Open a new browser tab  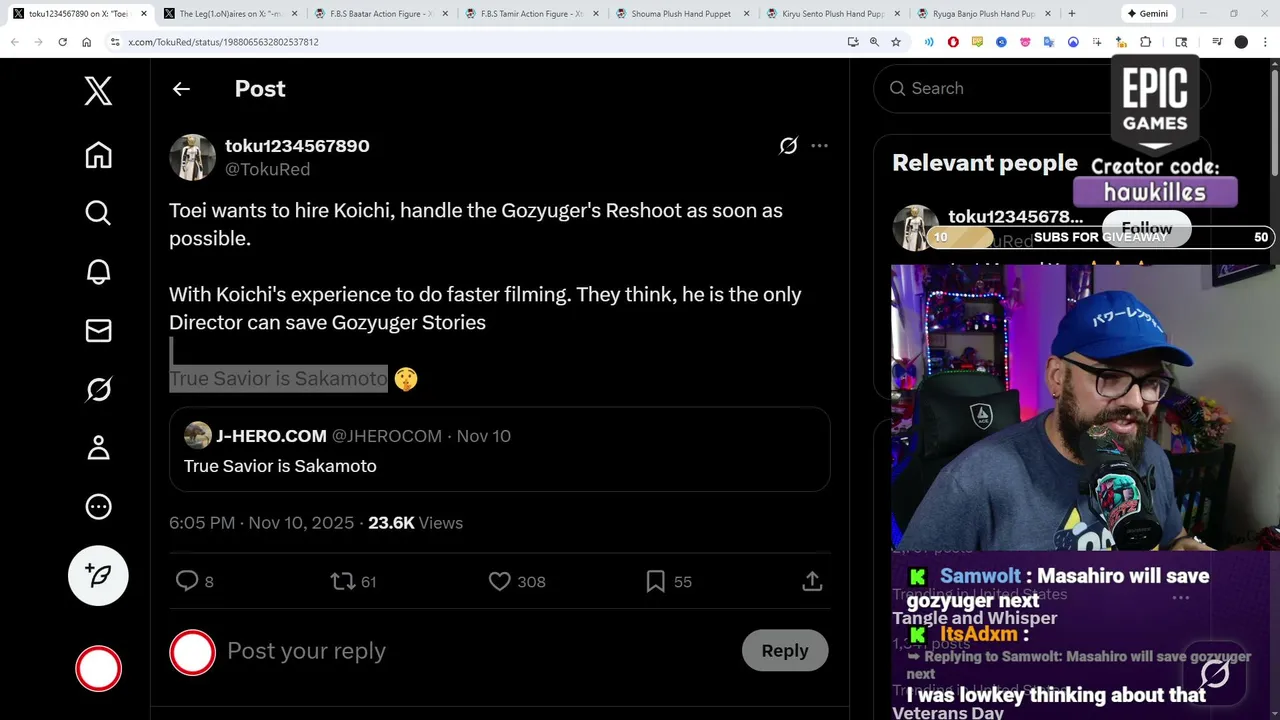point(1072,14)
